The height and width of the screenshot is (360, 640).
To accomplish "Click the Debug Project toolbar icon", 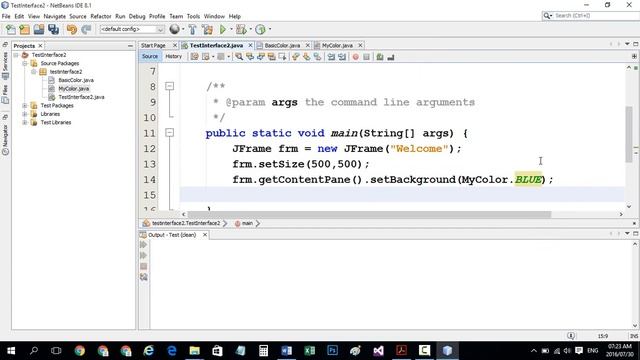I will 241,29.
